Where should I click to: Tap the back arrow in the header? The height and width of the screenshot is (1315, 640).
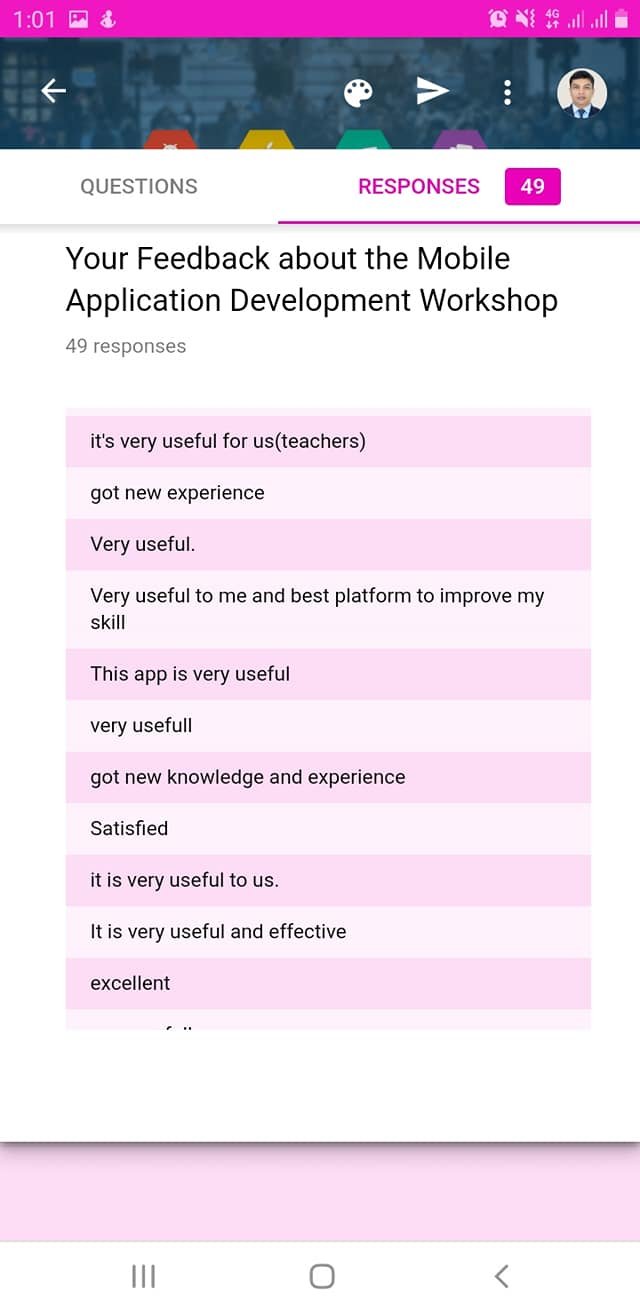(54, 92)
